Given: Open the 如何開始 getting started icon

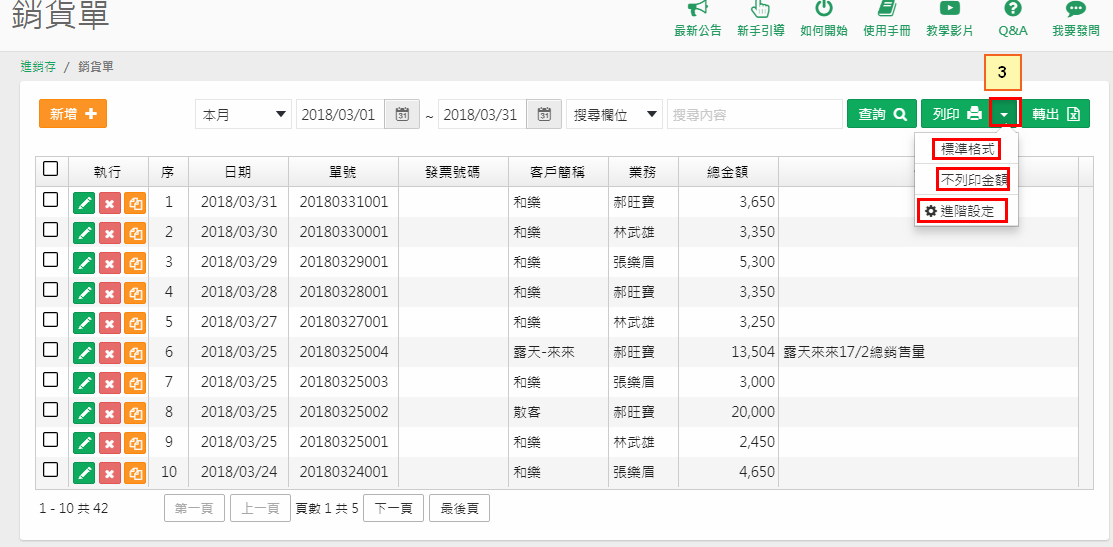Looking at the screenshot, I should (823, 9).
